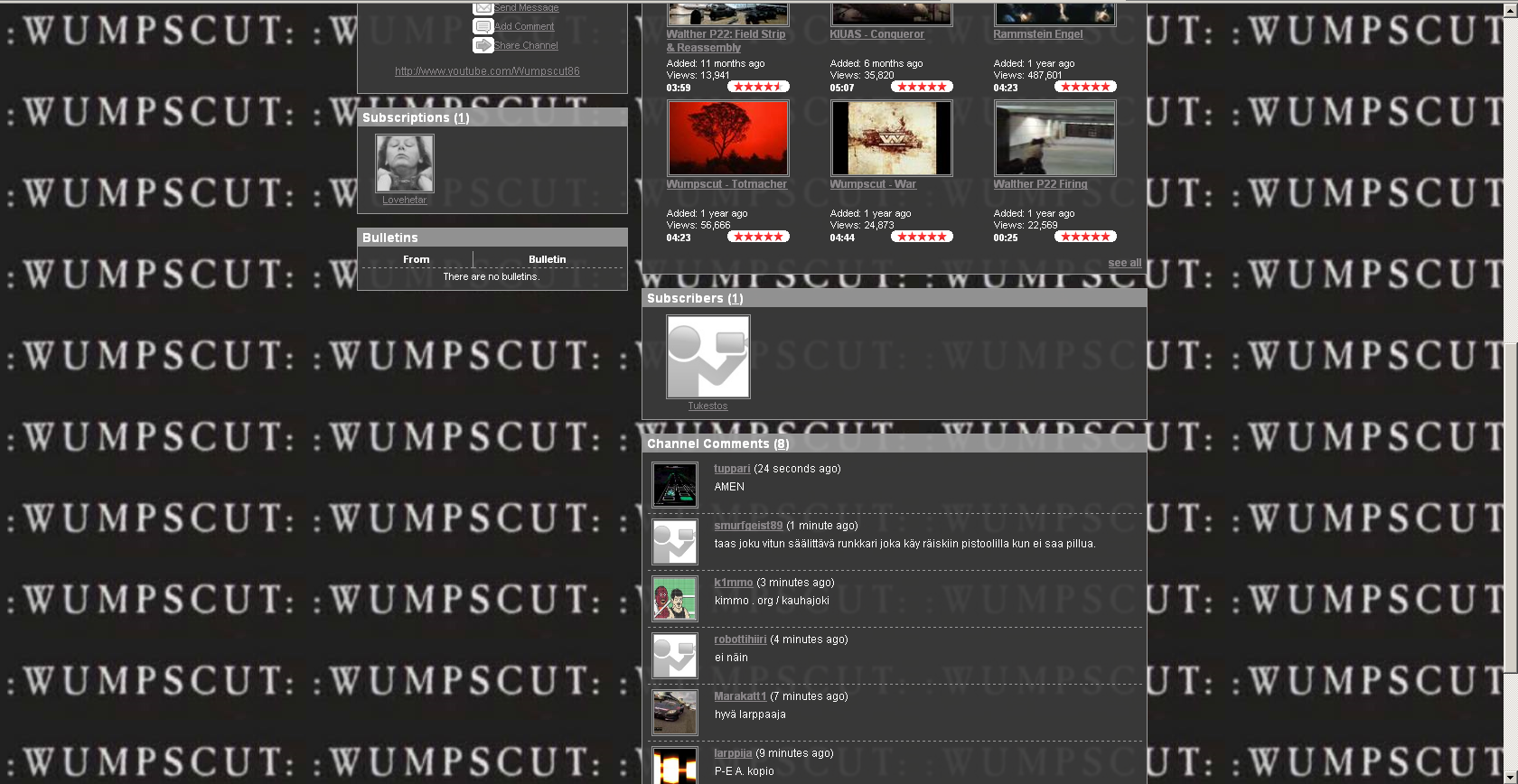This screenshot has width=1518, height=784.
Task: Open the Channel Comments (8) count link
Action: (x=781, y=444)
